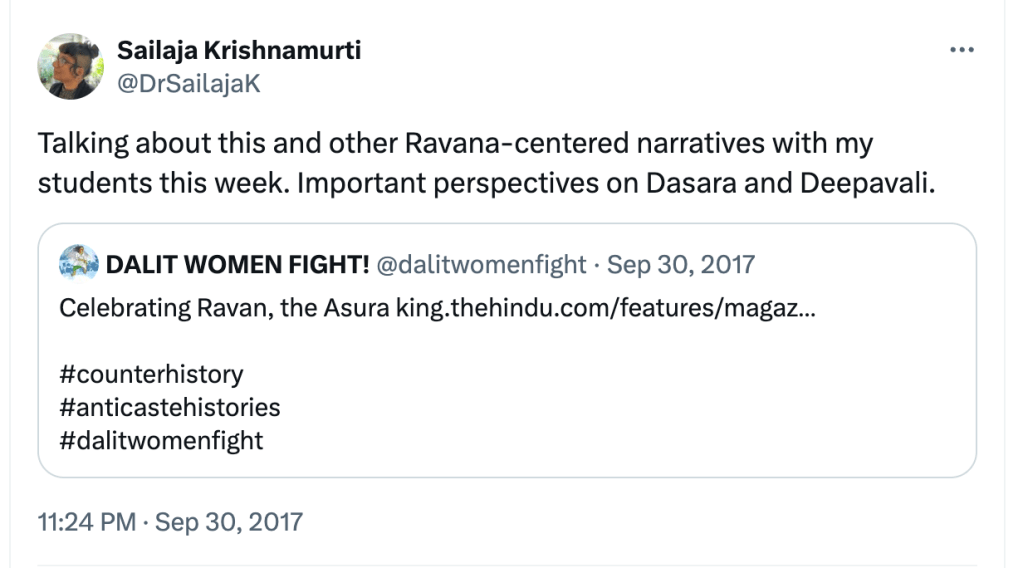Click the Sep 30, 2017 date beside 11:24 PM

[229, 521]
